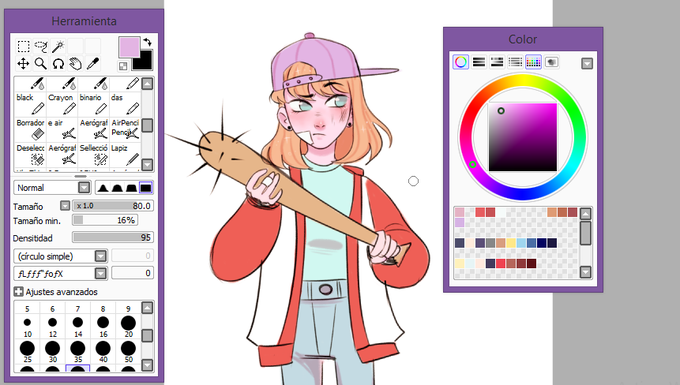
Task: Choose brush size preset 50
Action: click(x=128, y=351)
